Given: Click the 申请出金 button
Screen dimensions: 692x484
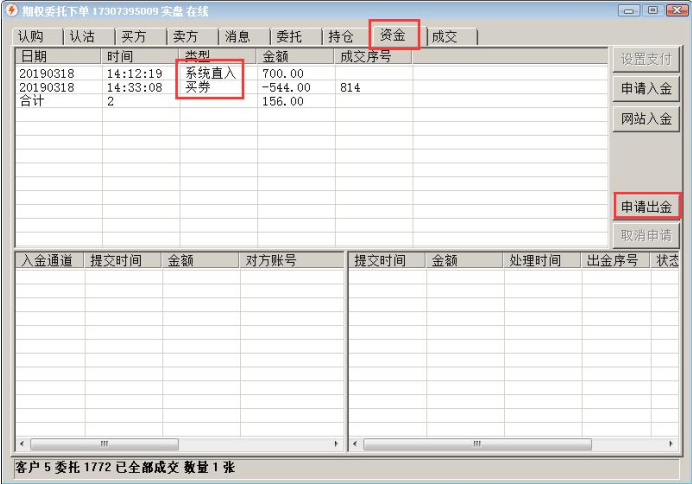Looking at the screenshot, I should point(645,207).
